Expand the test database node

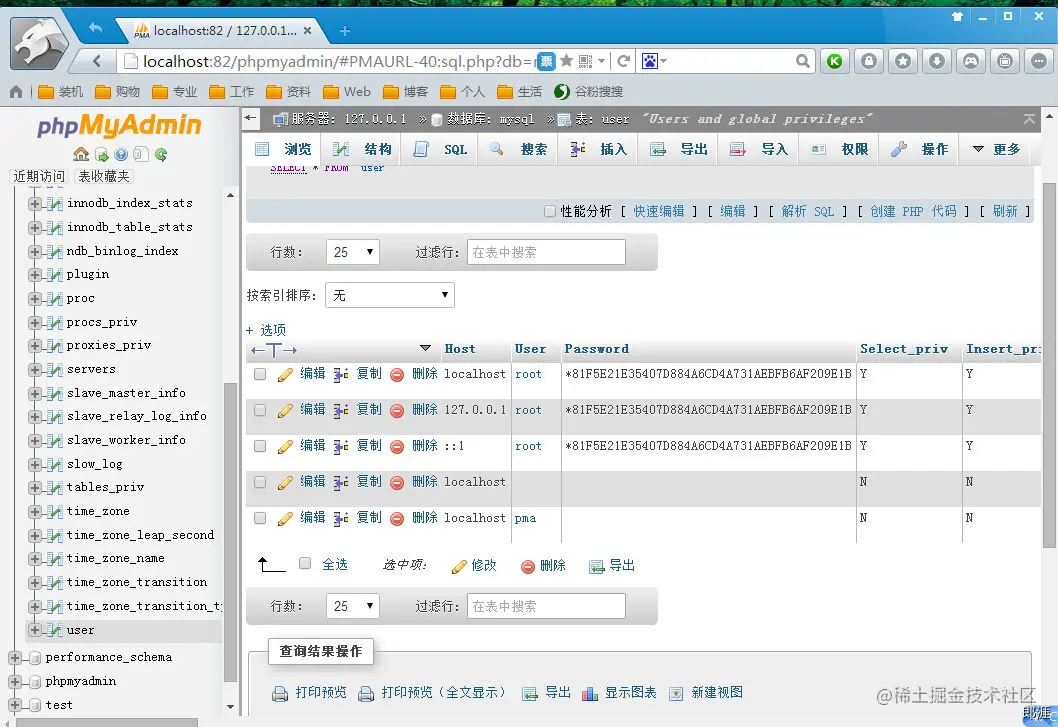pyautogui.click(x=14, y=705)
